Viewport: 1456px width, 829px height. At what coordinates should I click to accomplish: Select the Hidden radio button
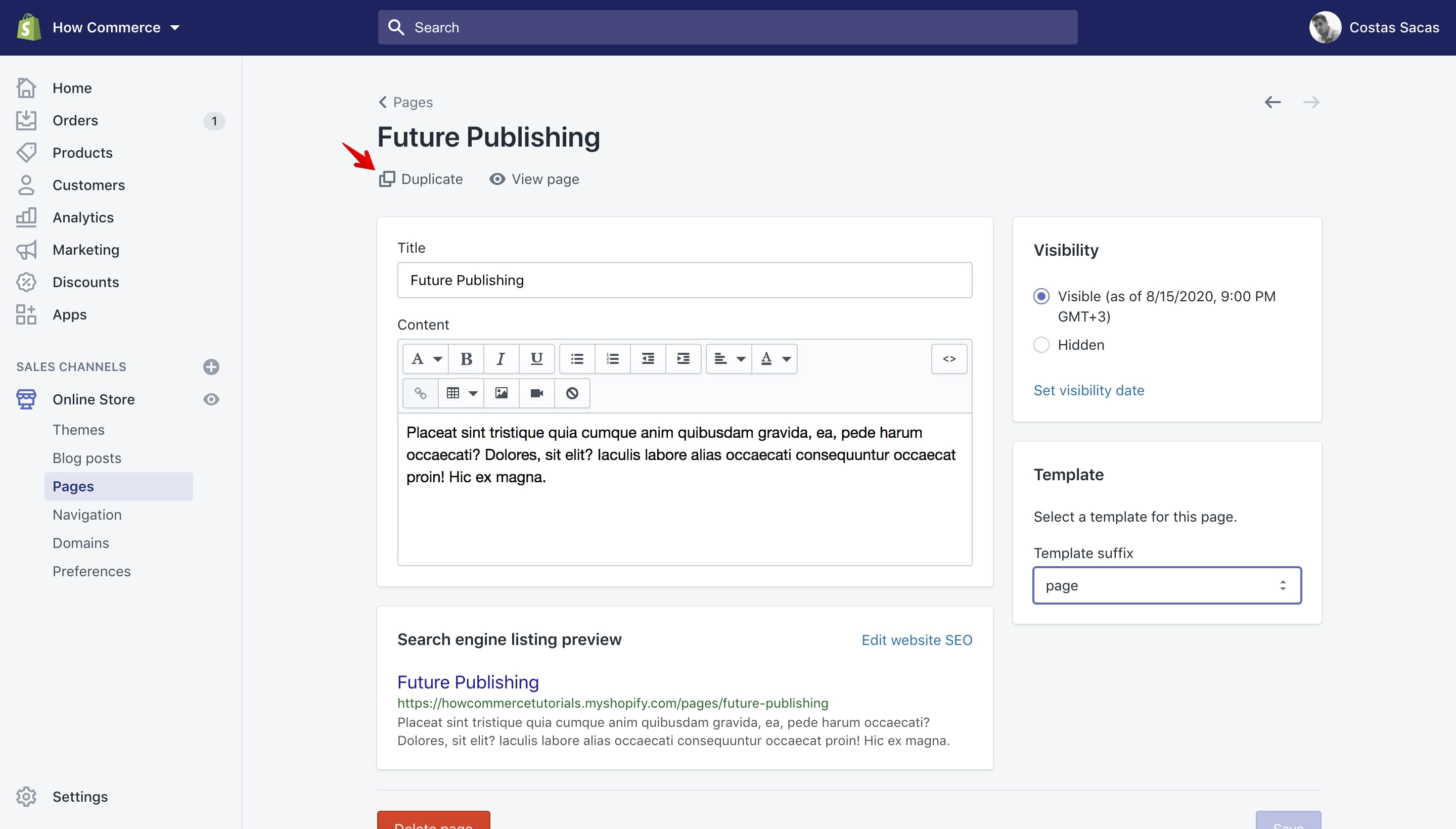pos(1041,344)
